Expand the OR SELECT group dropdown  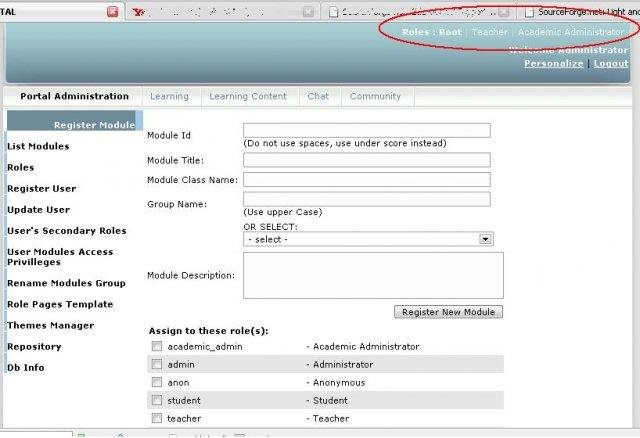click(x=368, y=239)
